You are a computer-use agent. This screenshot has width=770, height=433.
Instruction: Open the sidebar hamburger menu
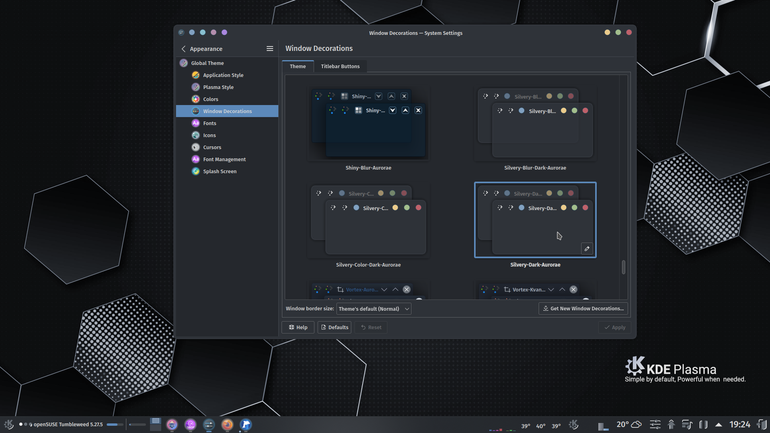pos(270,49)
